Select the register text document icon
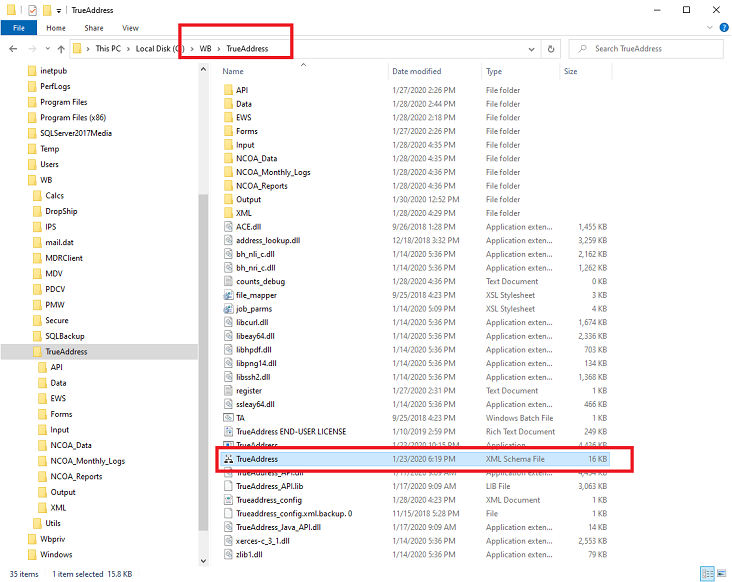 tap(228, 391)
